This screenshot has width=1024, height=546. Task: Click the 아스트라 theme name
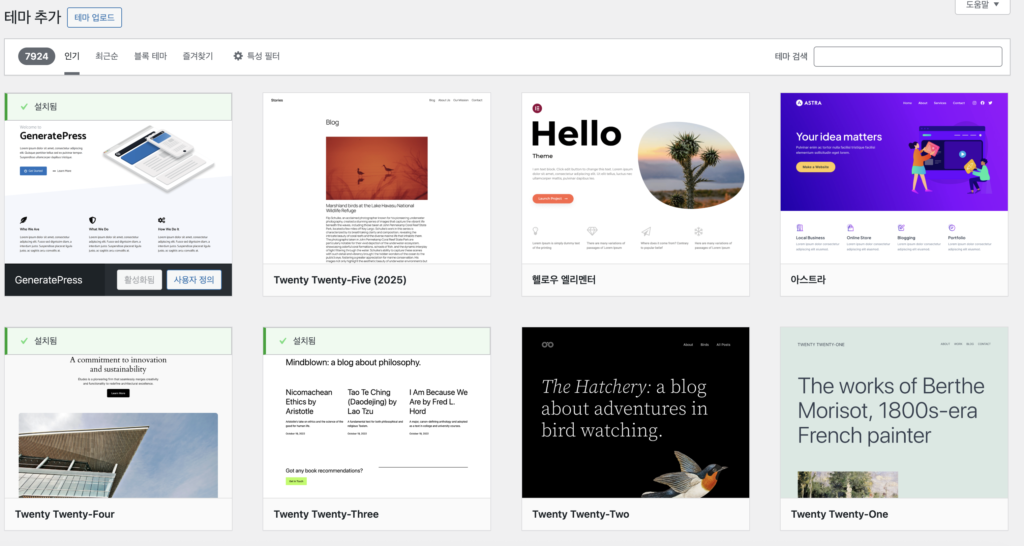(808, 280)
